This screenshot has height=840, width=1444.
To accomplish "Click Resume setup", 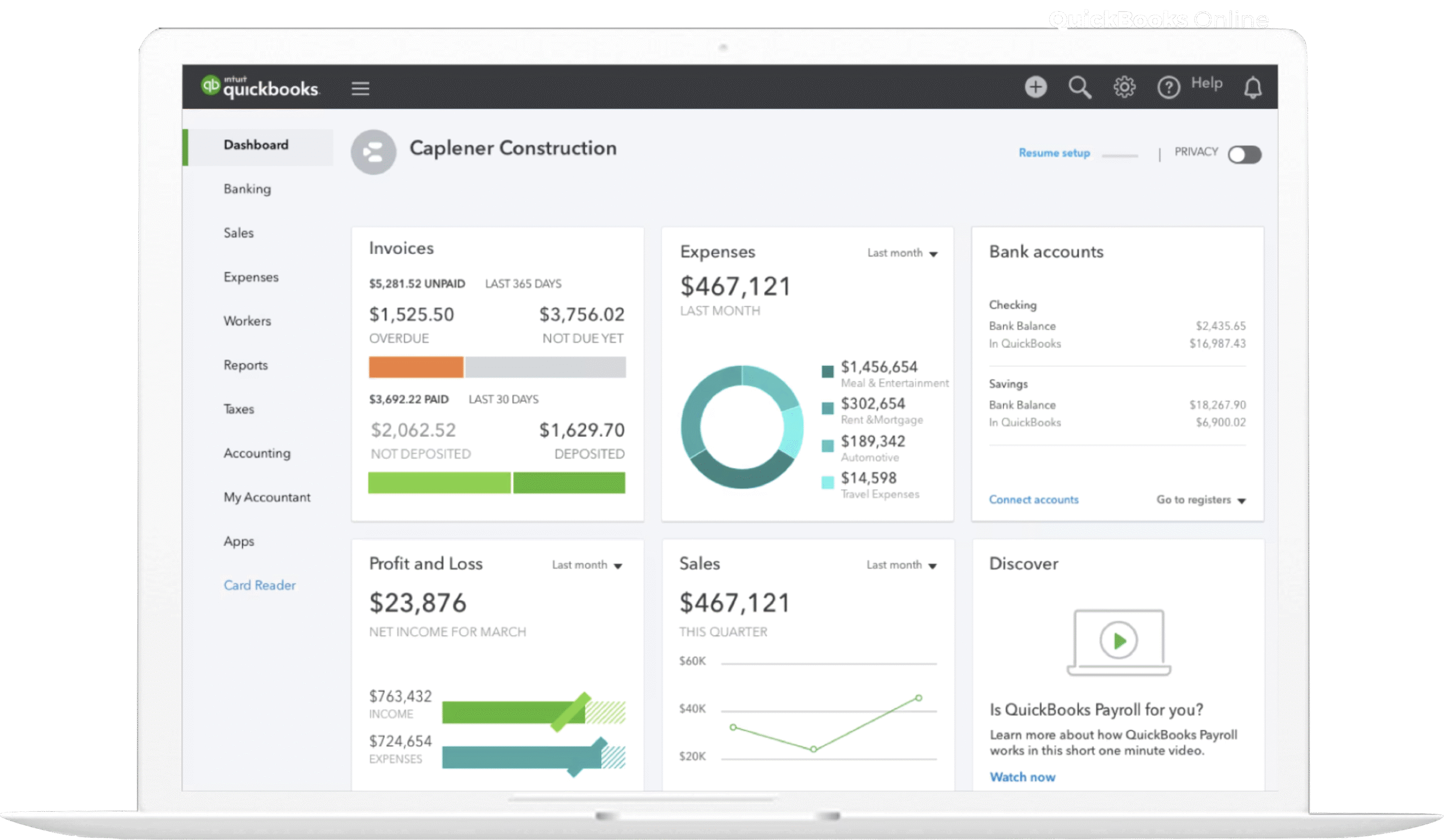I will [1054, 152].
